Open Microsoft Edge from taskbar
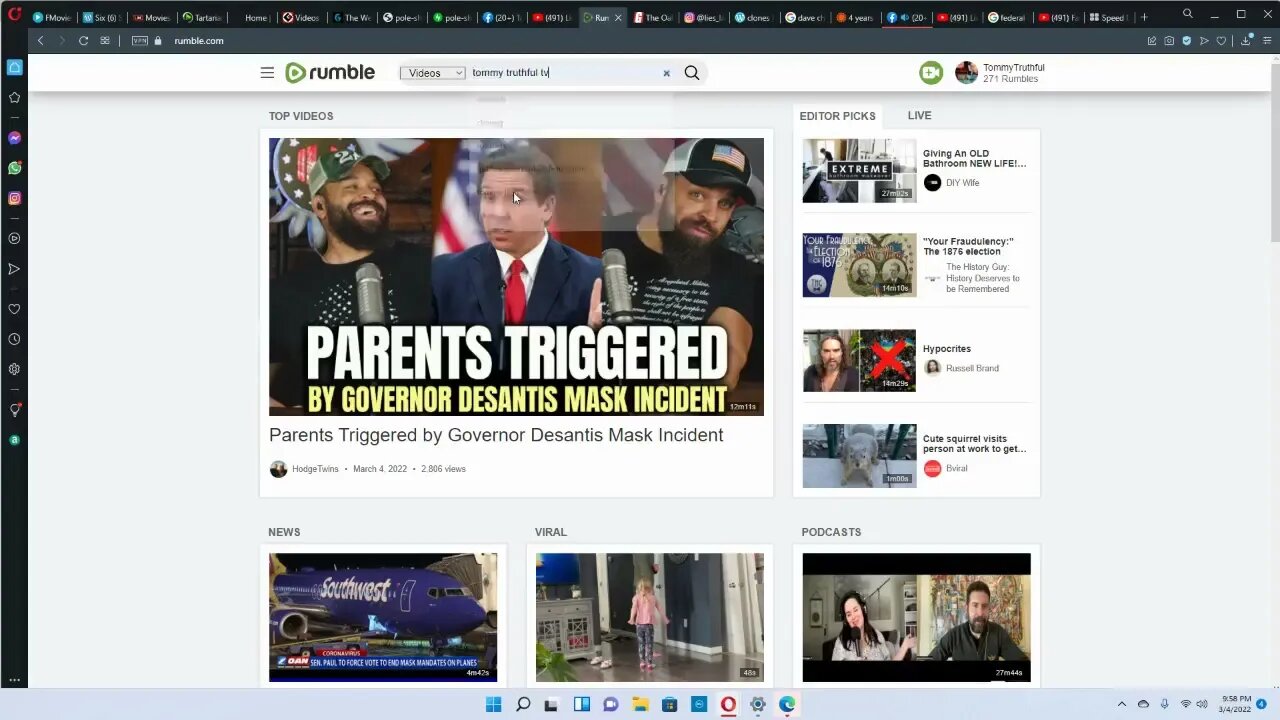1280x720 pixels. tap(787, 704)
